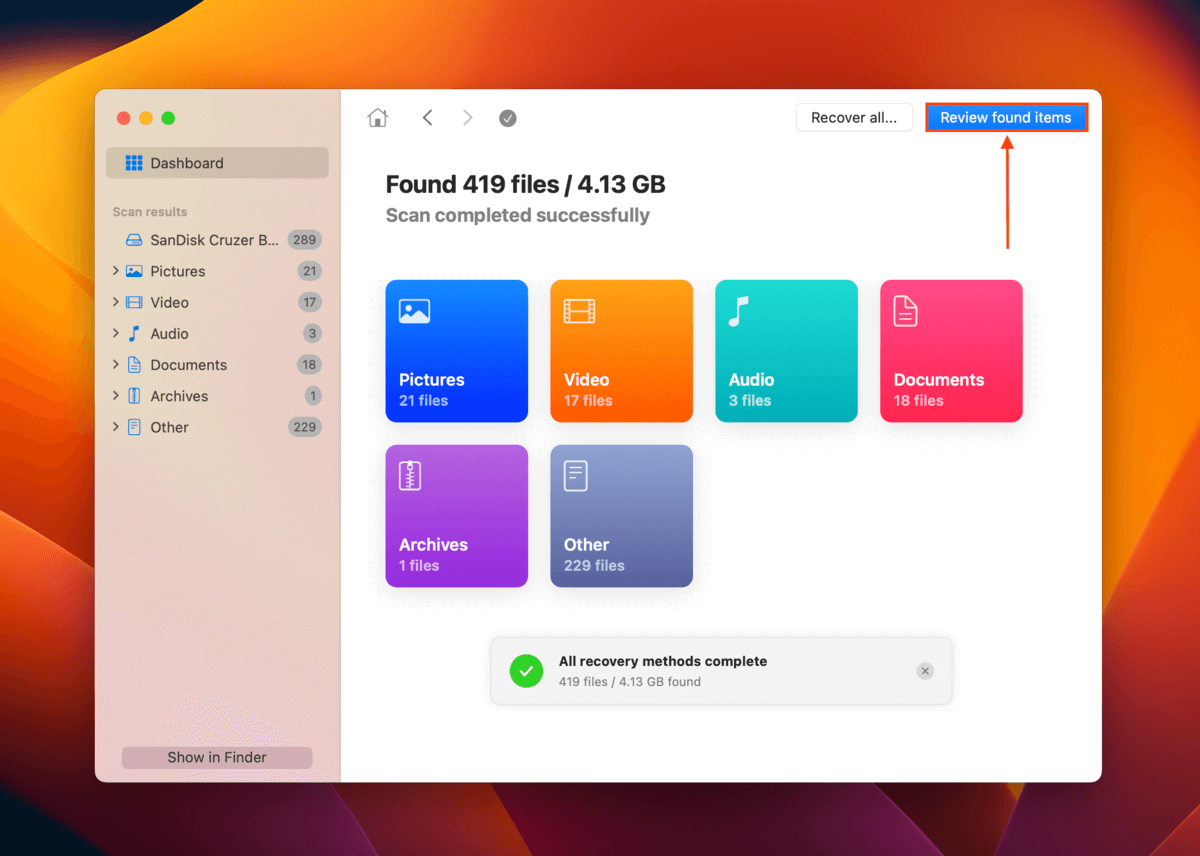The height and width of the screenshot is (856, 1200).
Task: Navigate back with the left arrow
Action: click(427, 118)
